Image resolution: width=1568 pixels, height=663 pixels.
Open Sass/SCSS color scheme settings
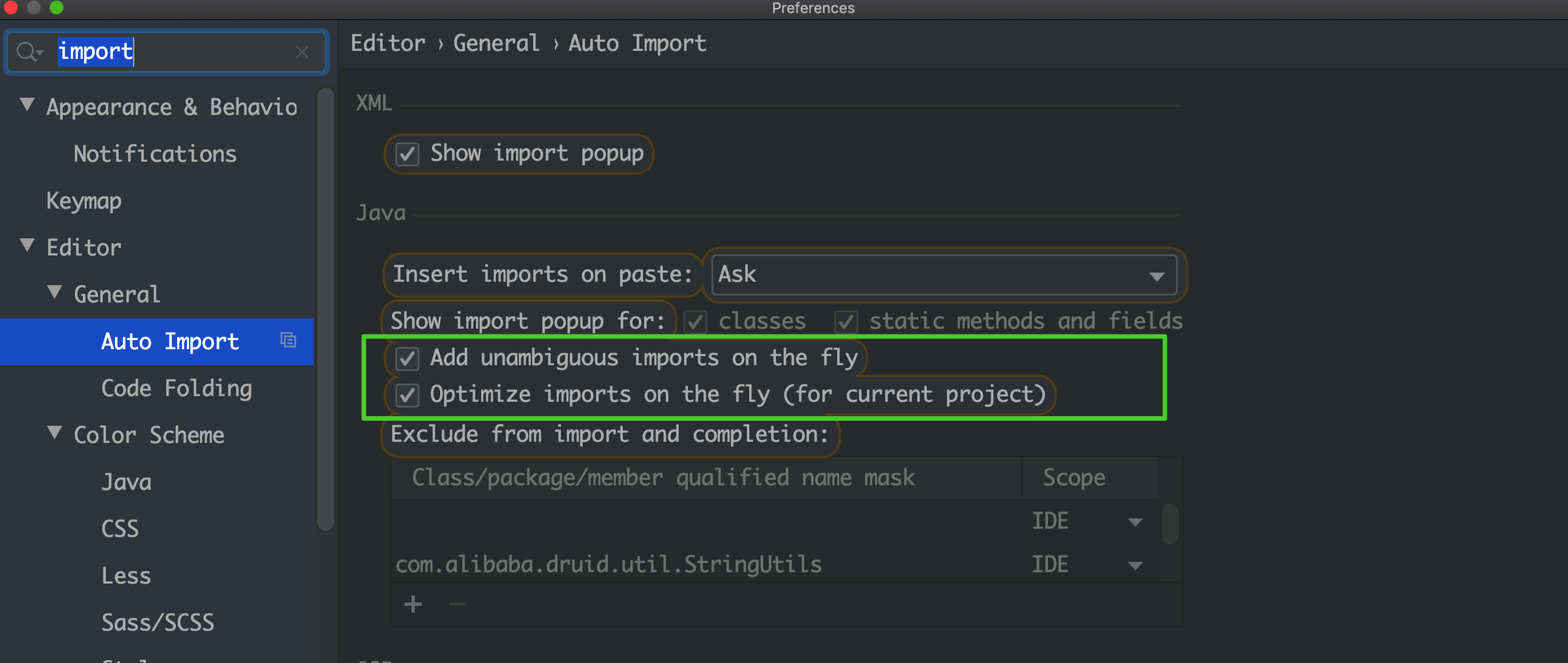pos(158,623)
